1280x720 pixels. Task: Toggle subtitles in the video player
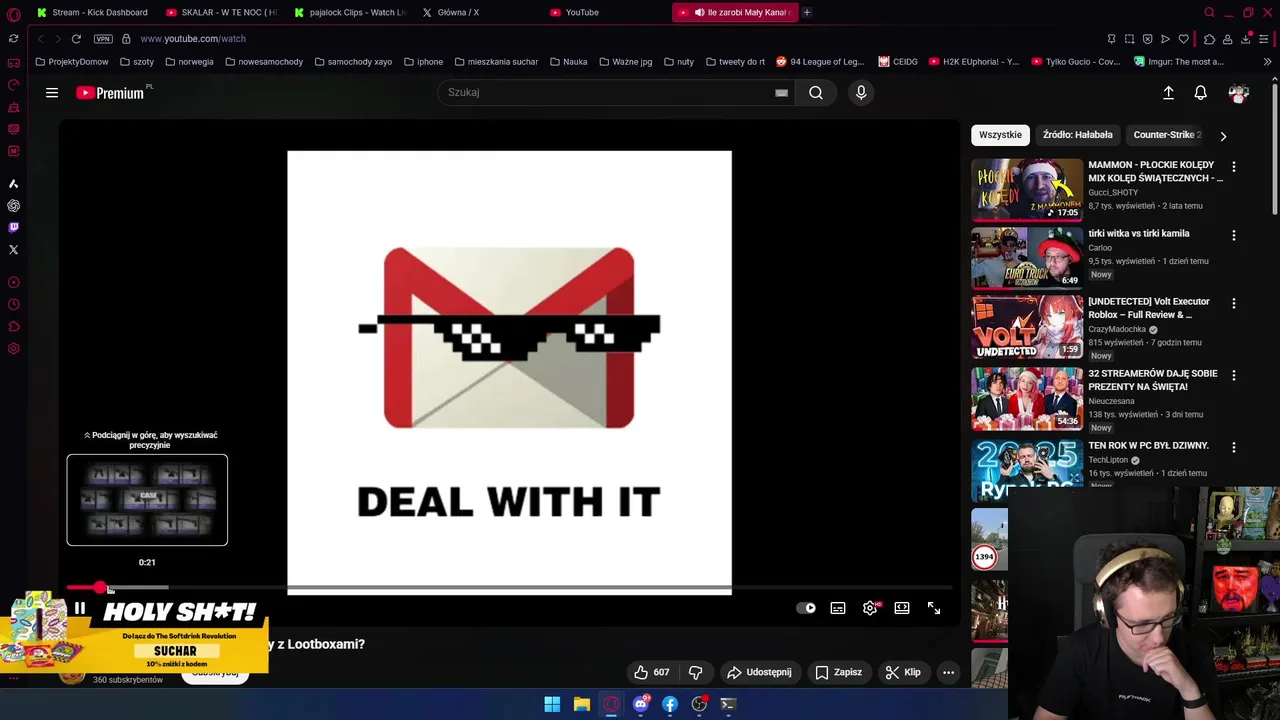[x=838, y=608]
